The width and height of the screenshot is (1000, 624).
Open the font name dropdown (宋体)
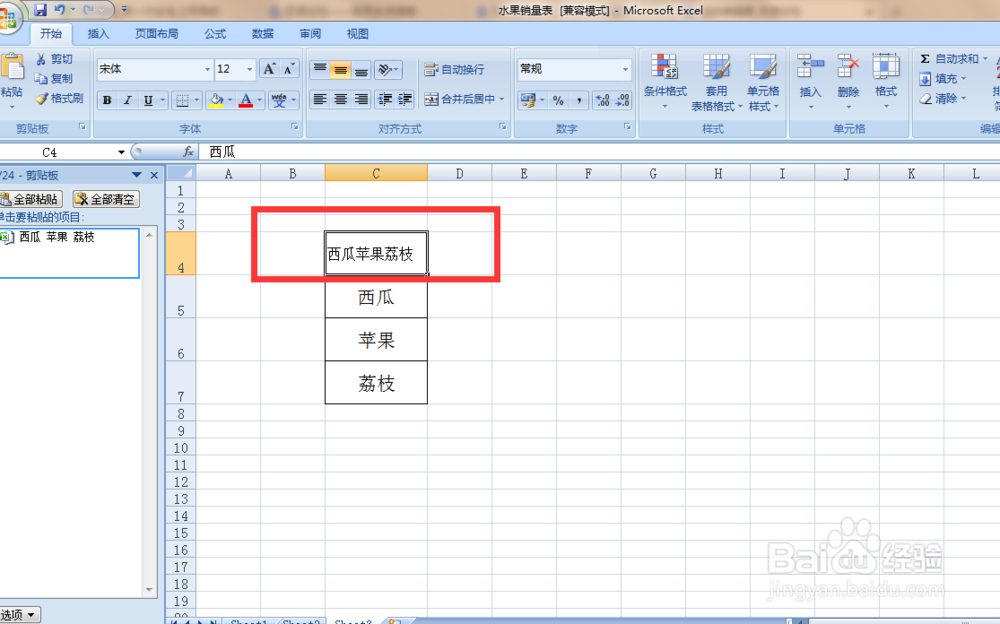point(207,69)
